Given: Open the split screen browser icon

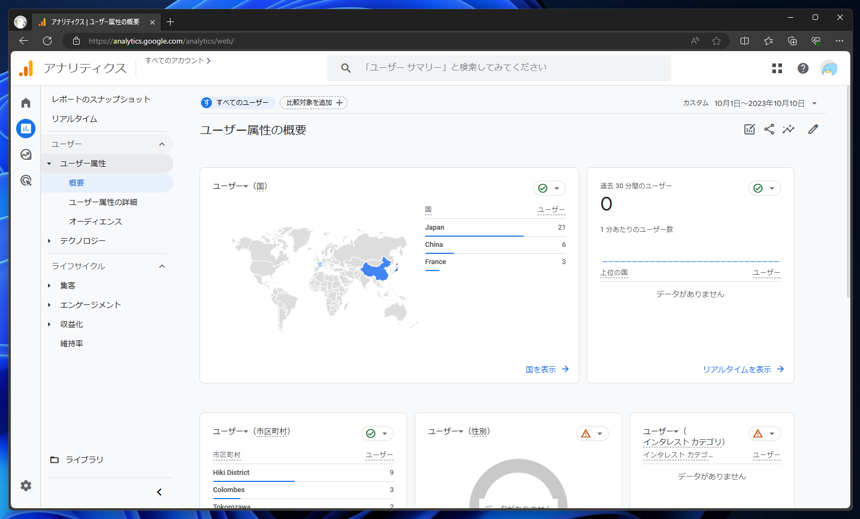Looking at the screenshot, I should pyautogui.click(x=744, y=41).
